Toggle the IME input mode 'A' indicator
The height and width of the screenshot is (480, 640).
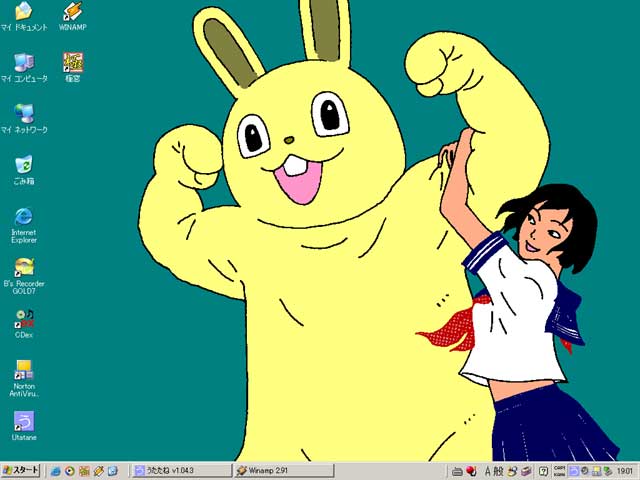coord(487,470)
